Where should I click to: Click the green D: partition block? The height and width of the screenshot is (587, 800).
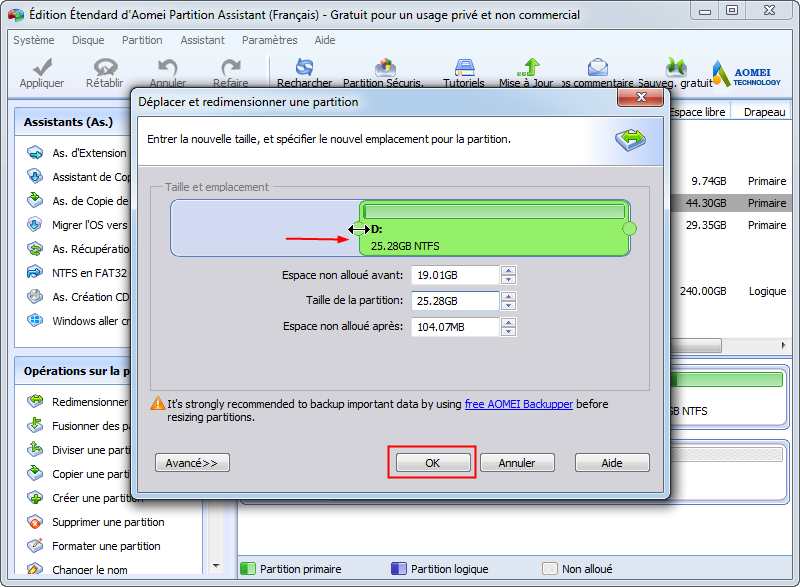pyautogui.click(x=494, y=228)
